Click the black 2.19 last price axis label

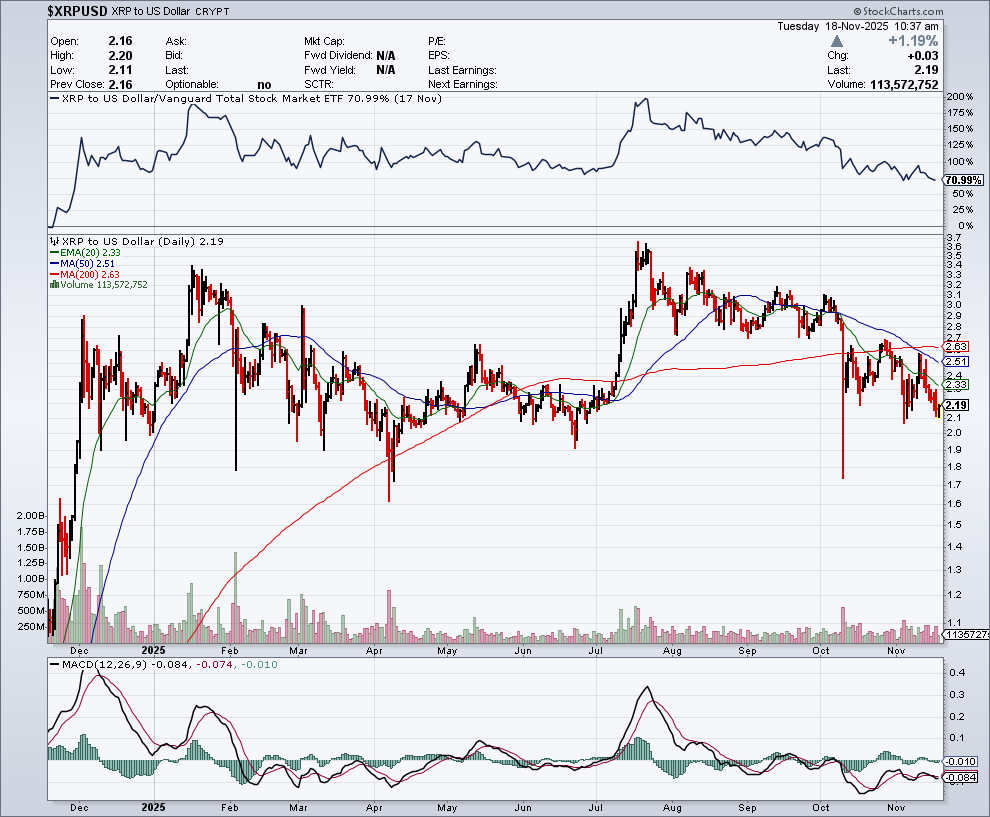pos(957,405)
